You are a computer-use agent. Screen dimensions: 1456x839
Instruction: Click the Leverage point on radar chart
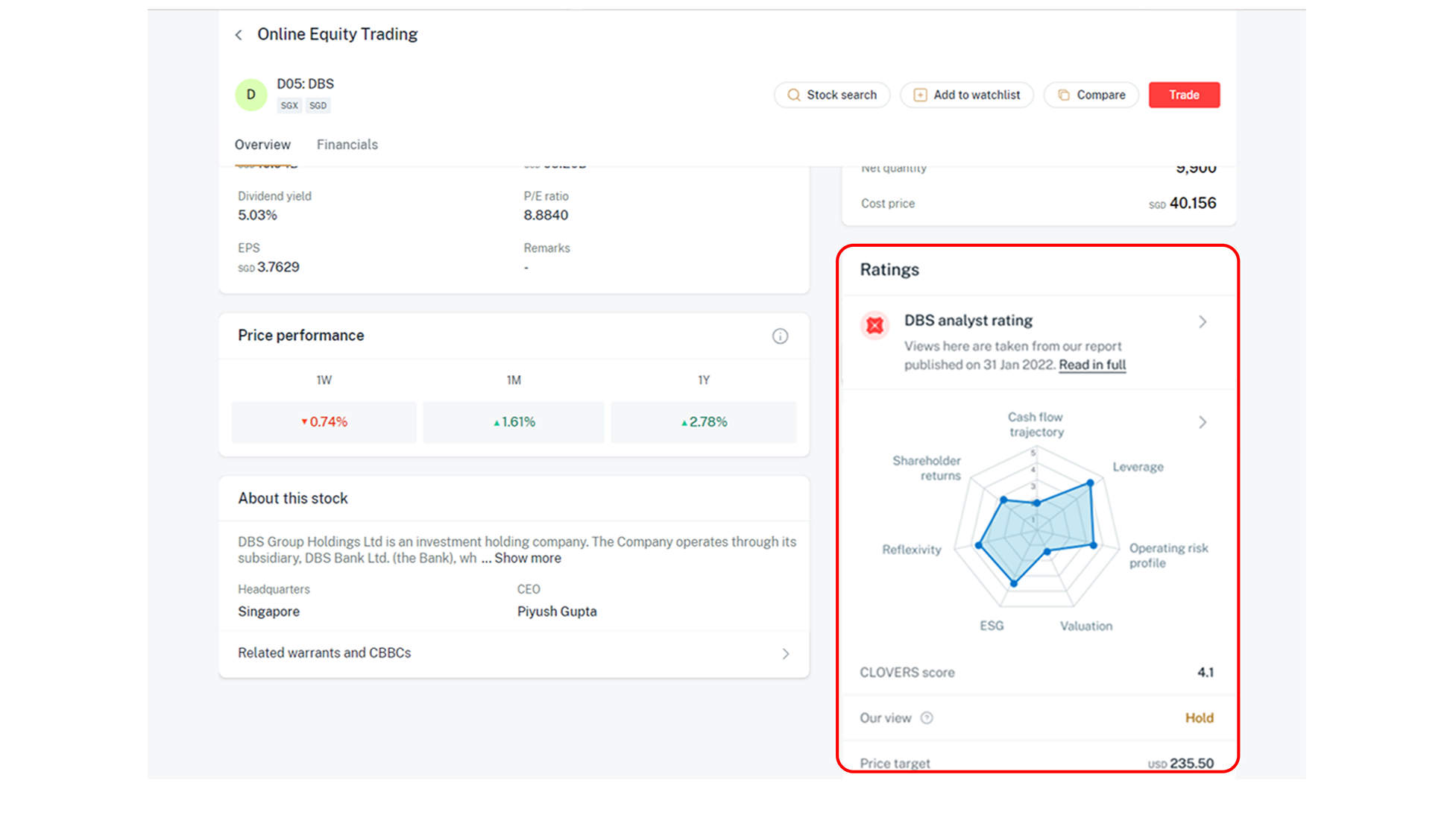(x=1090, y=483)
